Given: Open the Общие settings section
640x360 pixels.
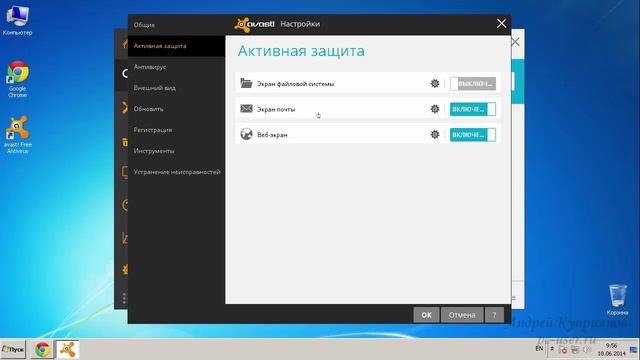Looking at the screenshot, I should [176, 25].
